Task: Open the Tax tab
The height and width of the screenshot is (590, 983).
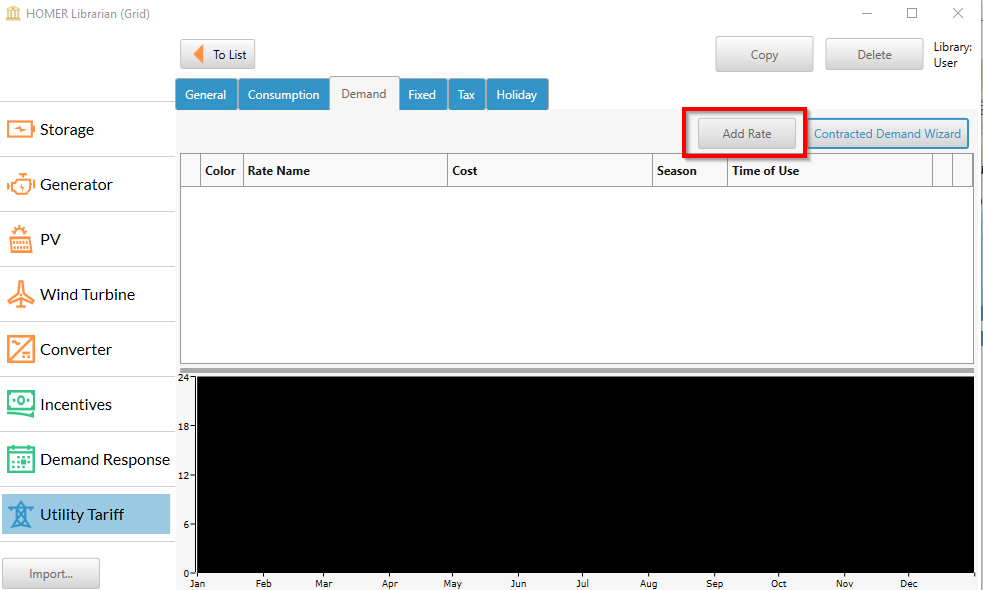Action: 466,94
